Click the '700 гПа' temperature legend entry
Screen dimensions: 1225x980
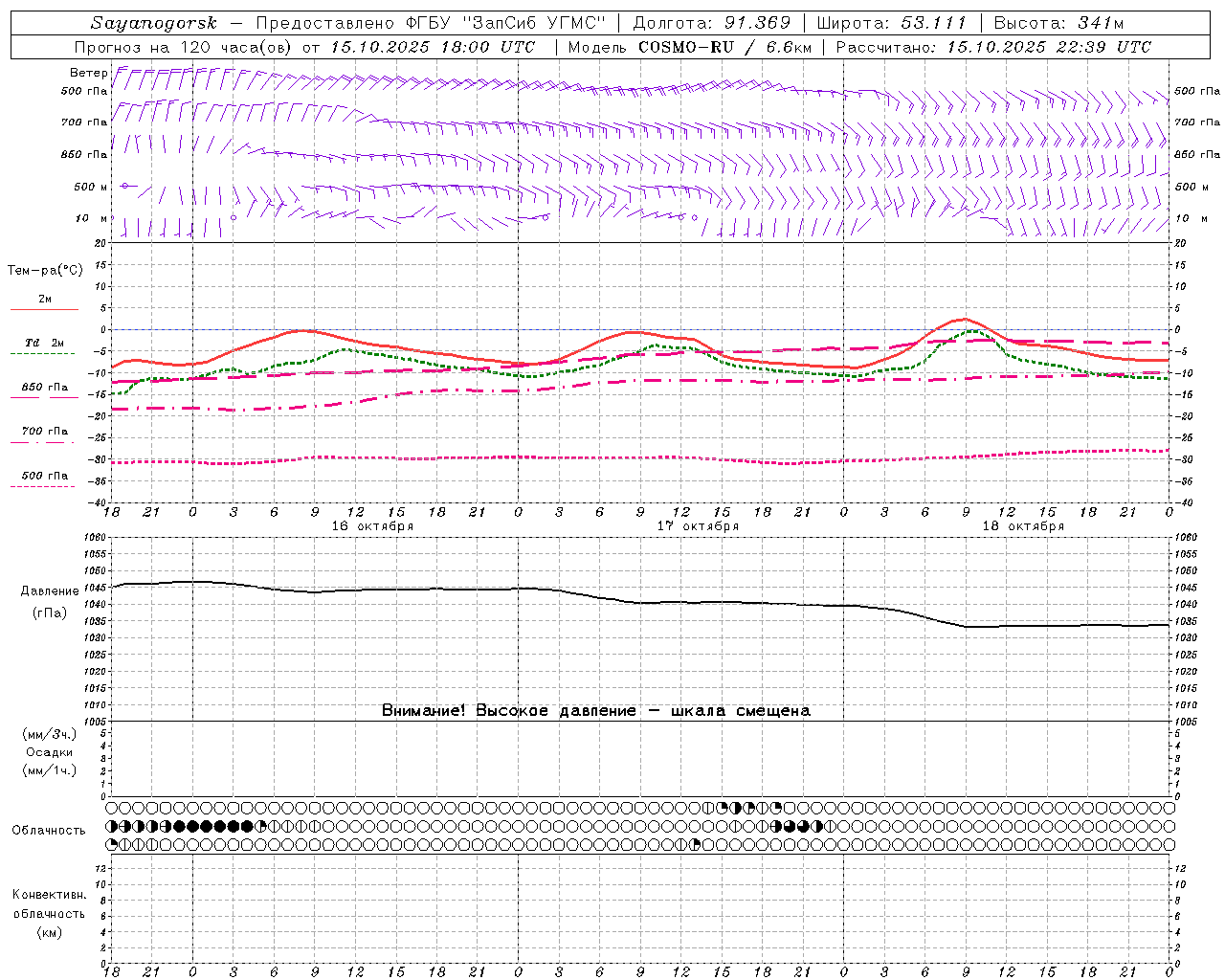(x=45, y=431)
